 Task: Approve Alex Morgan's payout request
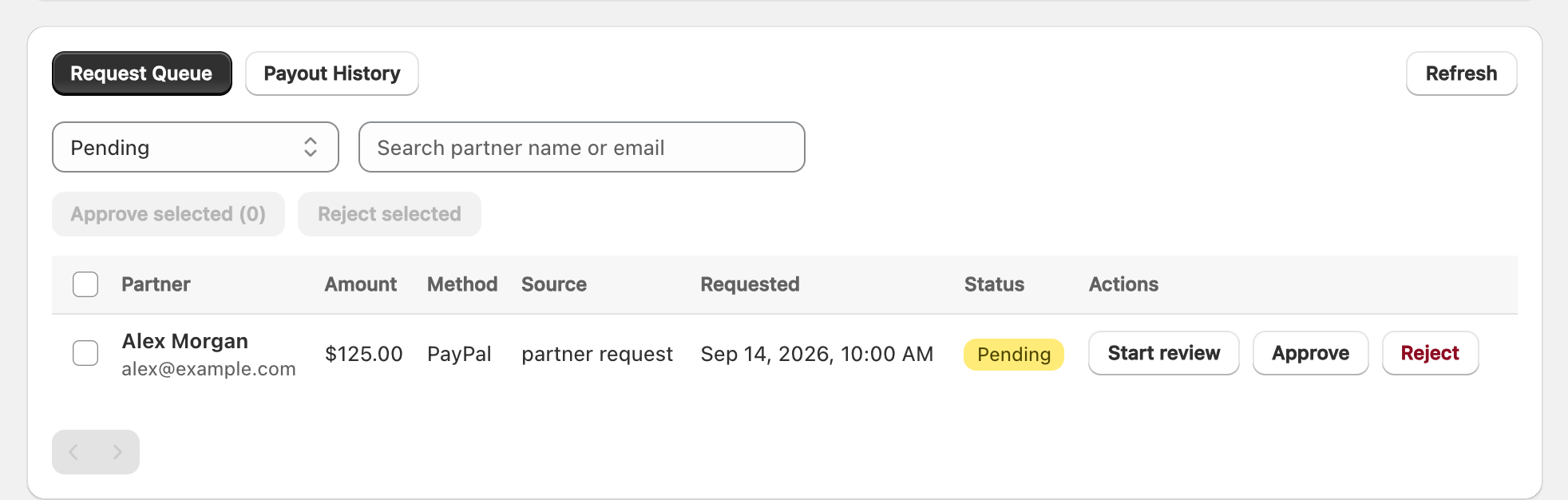point(1311,353)
